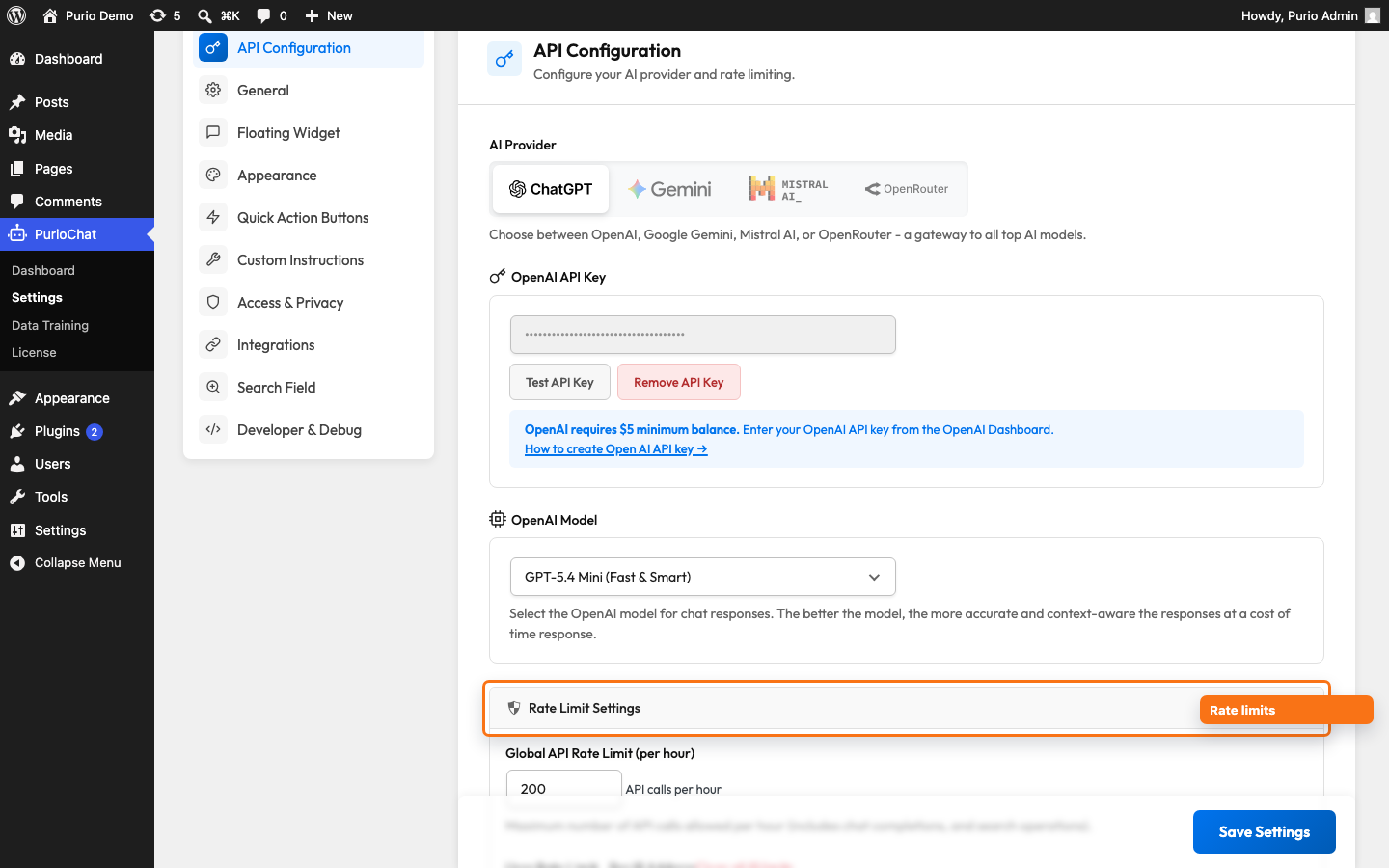Viewport: 1389px width, 868px height.
Task: Click the orange Rate limits badge
Action: tap(1286, 710)
